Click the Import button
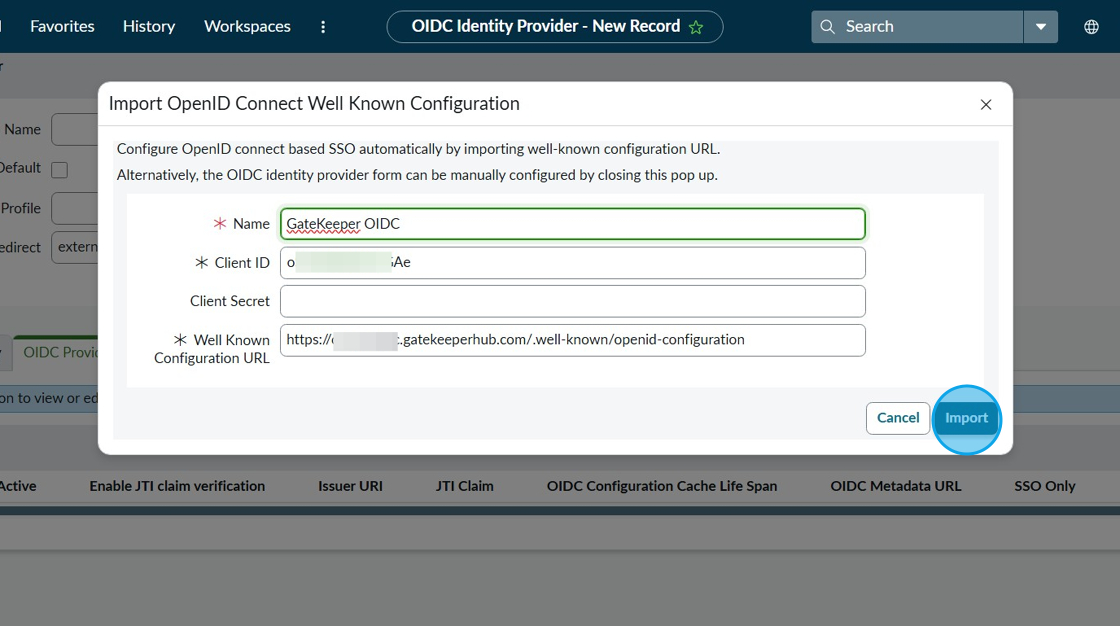1120x626 pixels. [966, 418]
